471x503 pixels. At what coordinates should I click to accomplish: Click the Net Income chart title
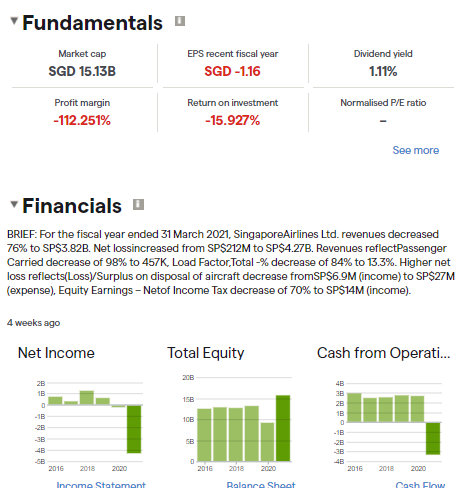[56, 353]
